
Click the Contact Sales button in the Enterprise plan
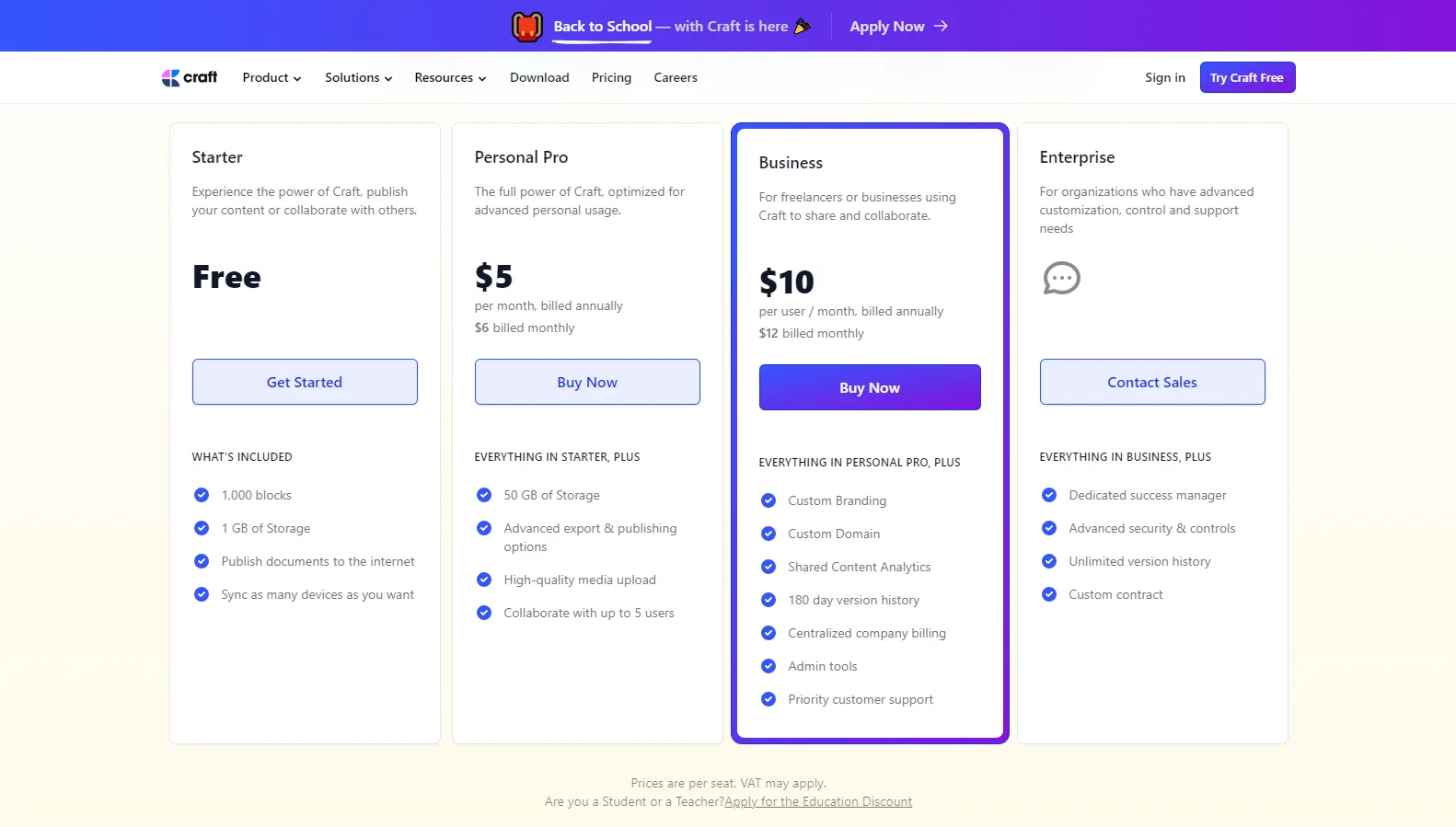click(1152, 382)
